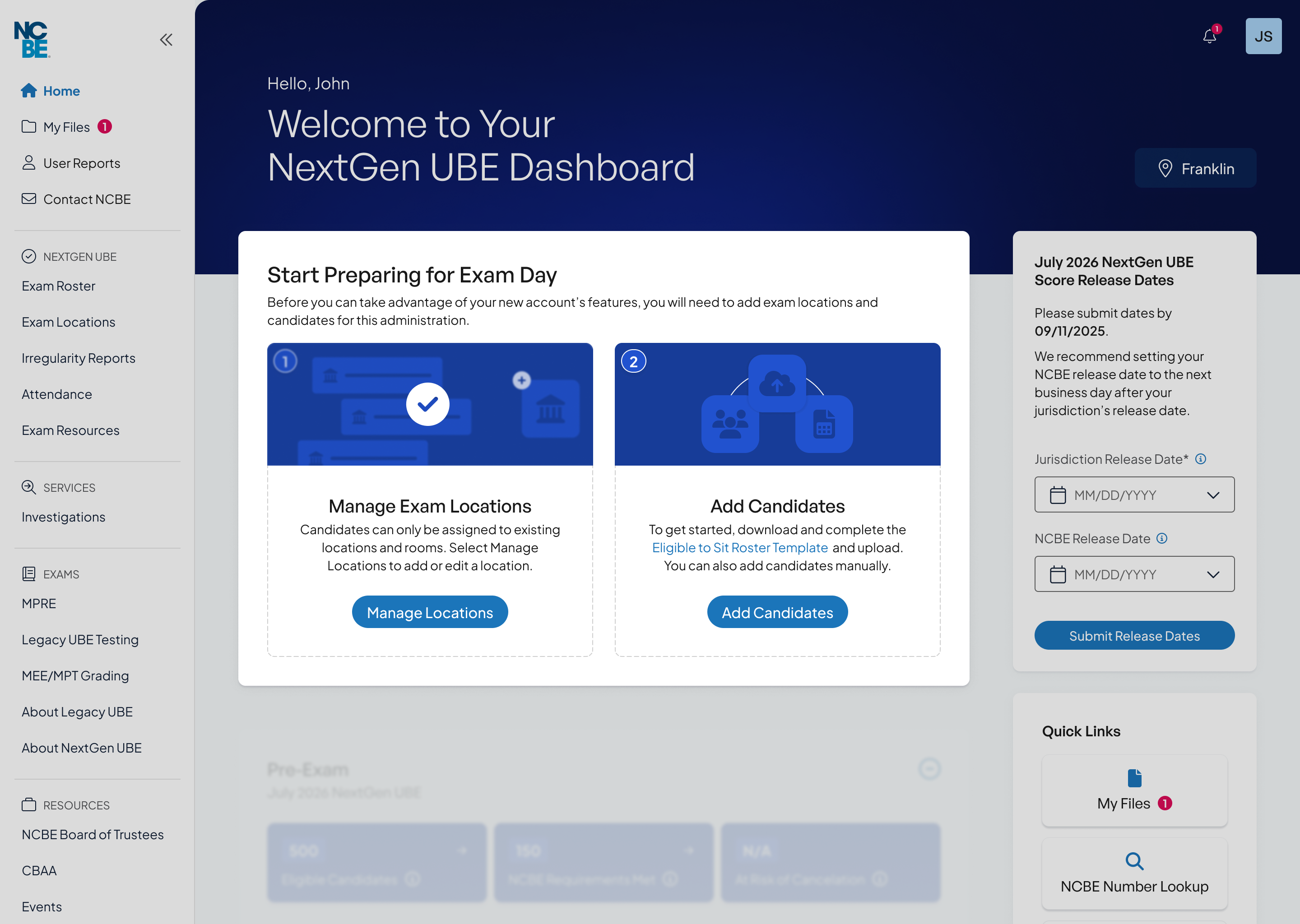Open notifications bell icon
This screenshot has height=924, width=1300.
(x=1210, y=37)
